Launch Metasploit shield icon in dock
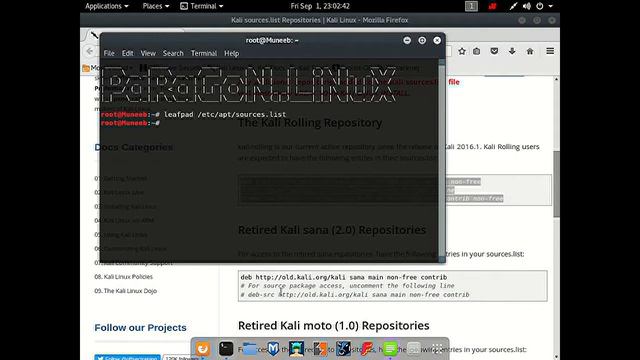Screen dimensions: 640x360 (x=273, y=349)
